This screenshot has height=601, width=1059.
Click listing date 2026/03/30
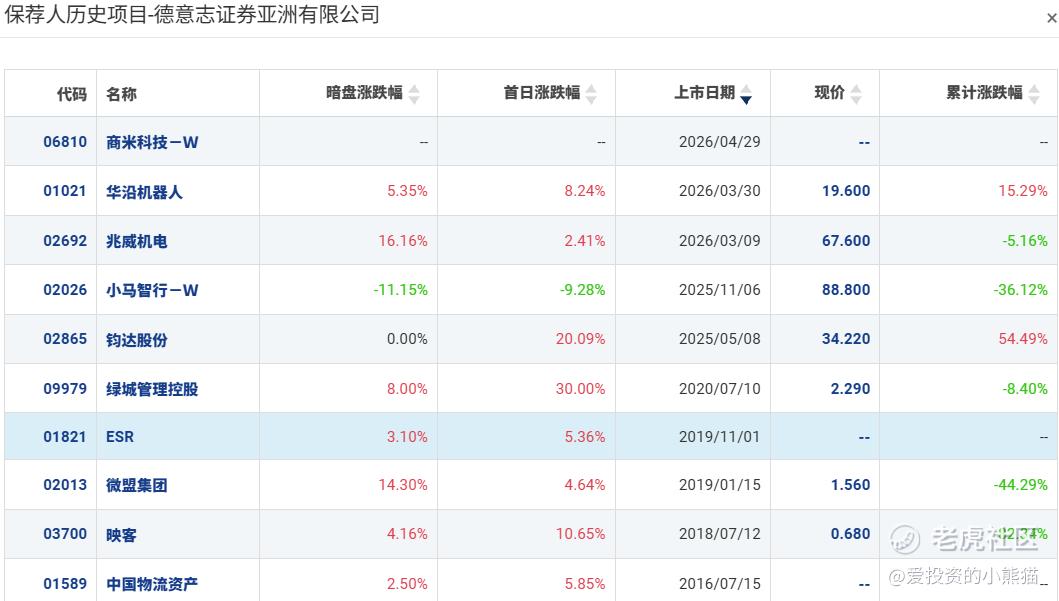point(719,191)
